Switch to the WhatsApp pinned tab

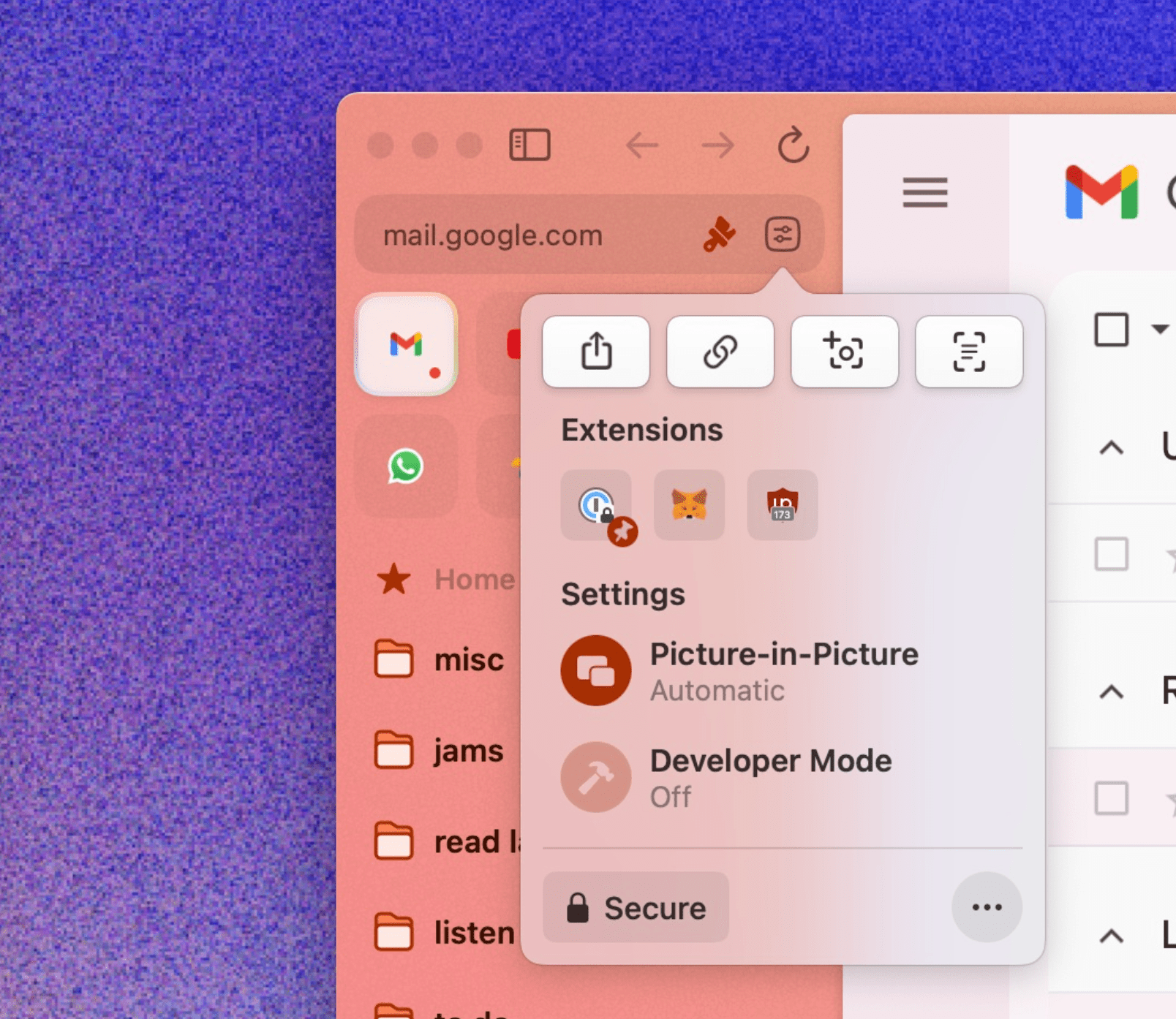pyautogui.click(x=406, y=466)
